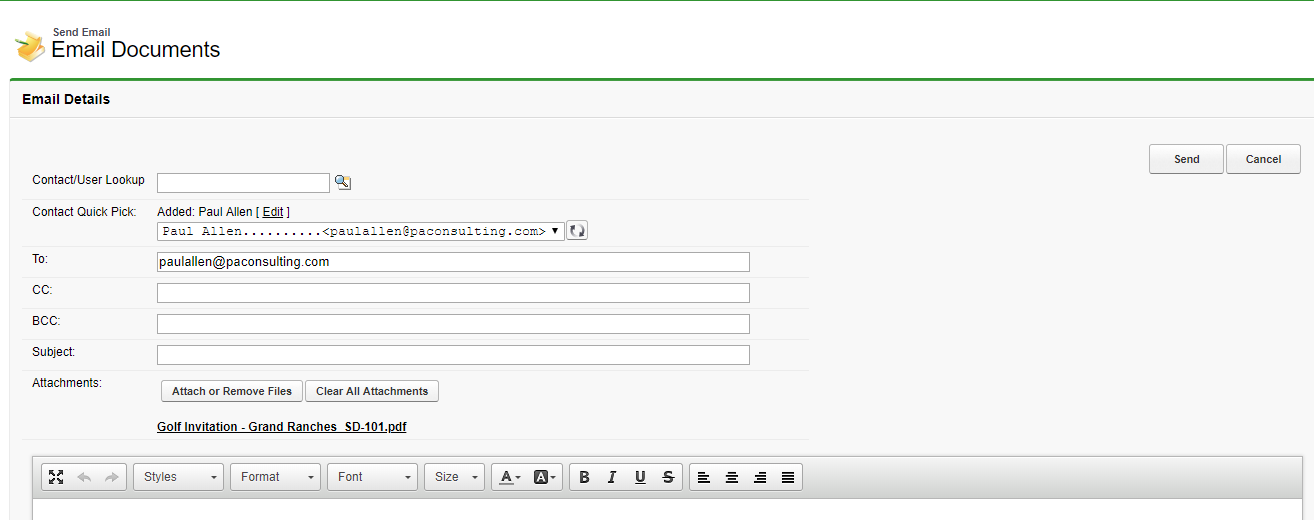Viewport: 1314px width, 520px height.
Task: Click in the Subject field
Action: 453,355
